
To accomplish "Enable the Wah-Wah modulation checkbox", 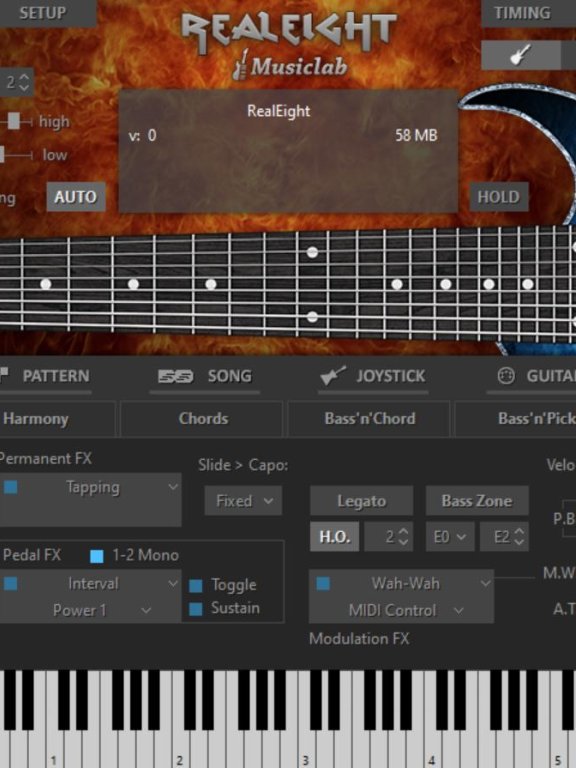I will [x=323, y=583].
